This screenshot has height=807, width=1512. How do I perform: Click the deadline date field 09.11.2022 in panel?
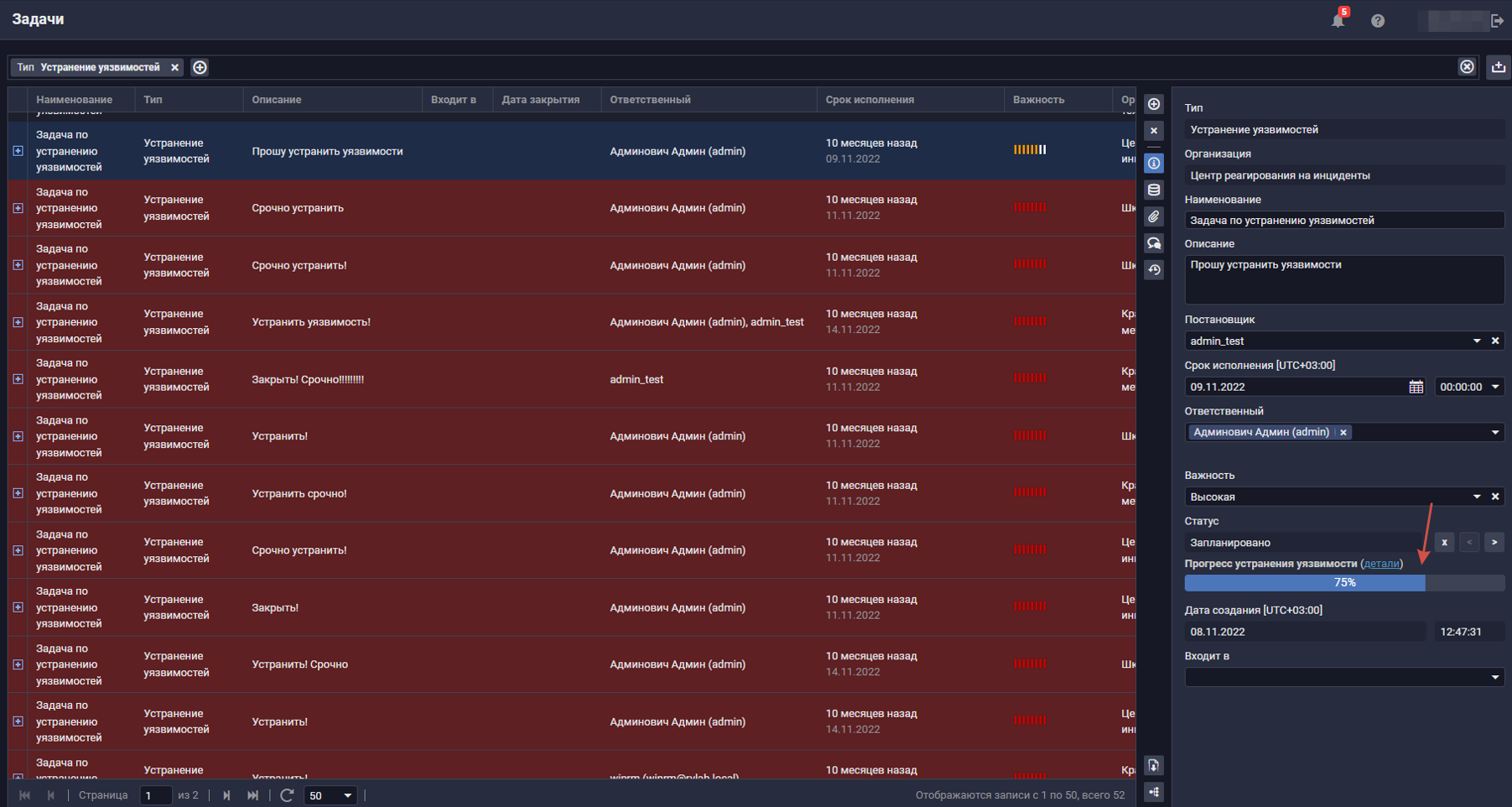click(x=1296, y=387)
